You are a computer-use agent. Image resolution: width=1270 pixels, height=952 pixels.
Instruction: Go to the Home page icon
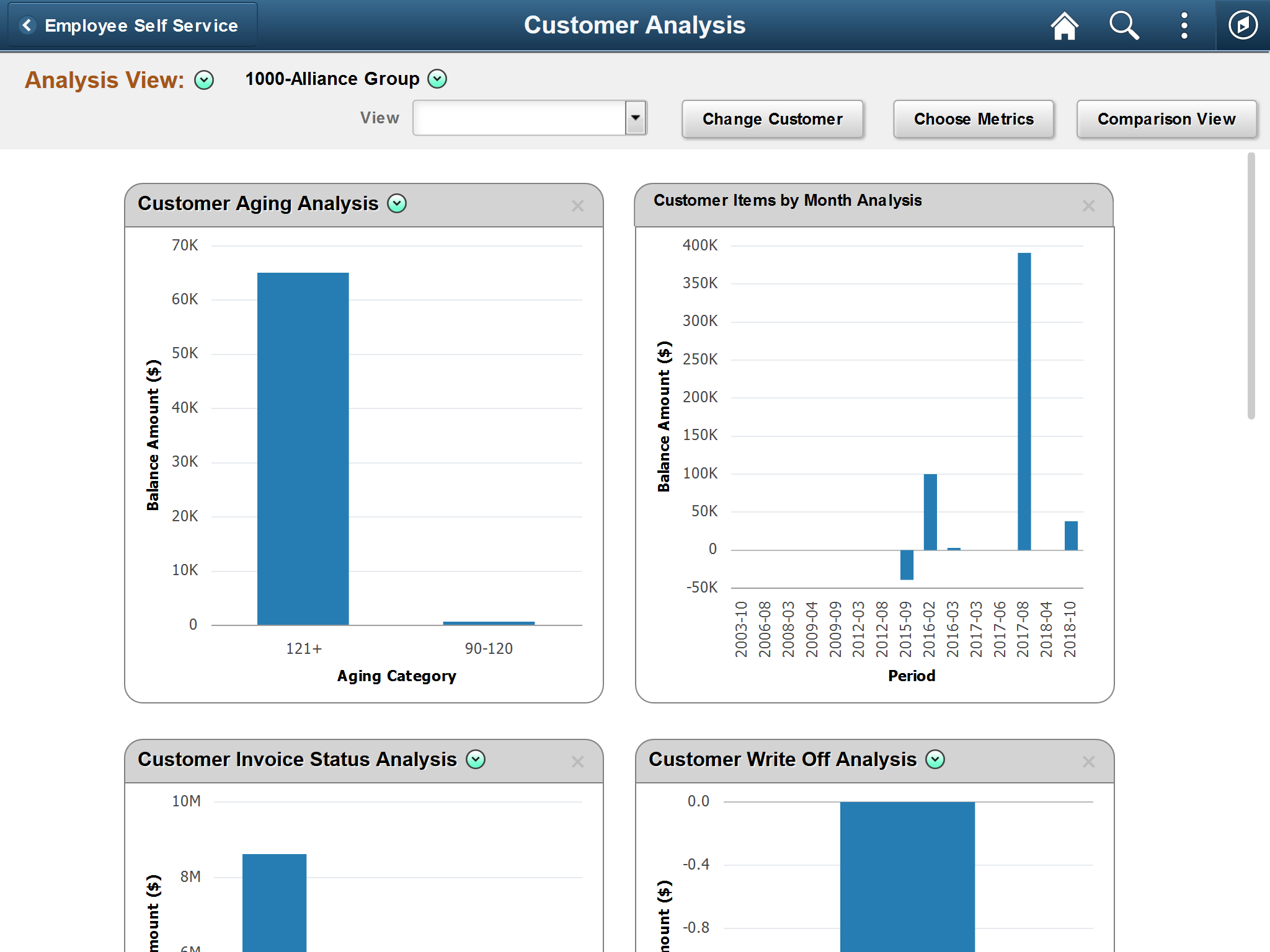click(1064, 26)
